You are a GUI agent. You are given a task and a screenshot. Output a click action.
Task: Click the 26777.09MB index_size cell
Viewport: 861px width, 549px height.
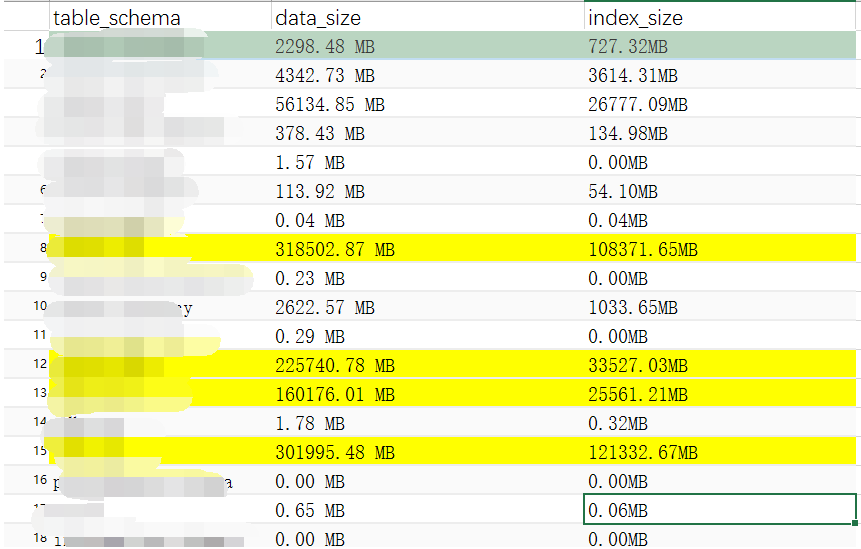tap(638, 104)
